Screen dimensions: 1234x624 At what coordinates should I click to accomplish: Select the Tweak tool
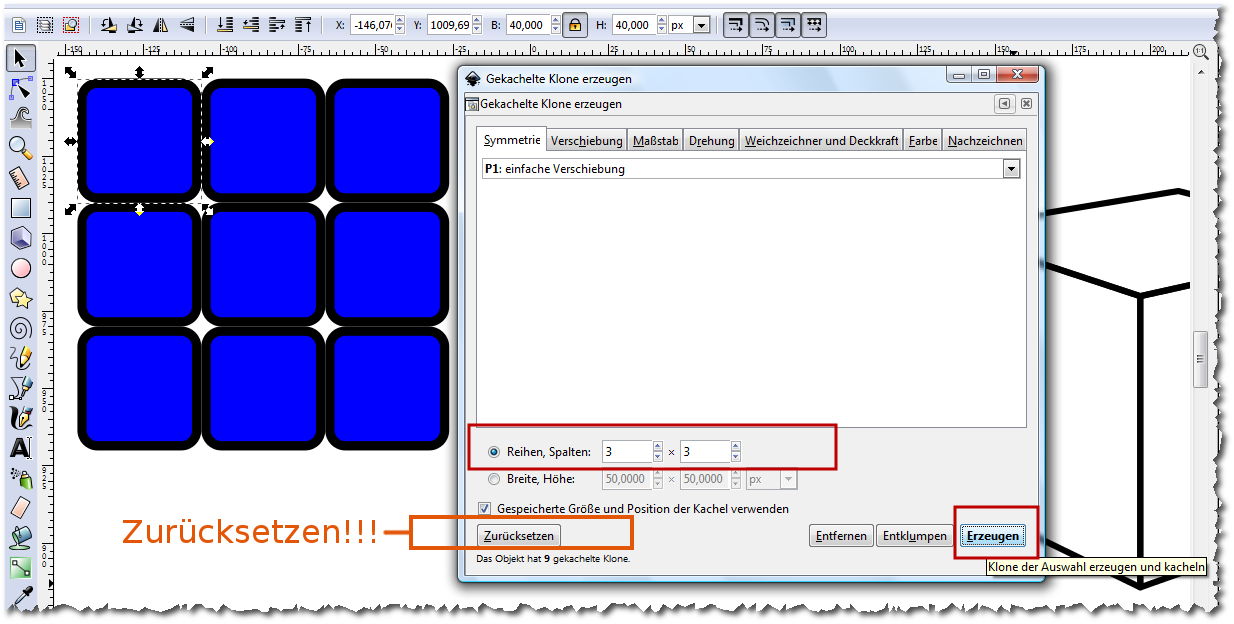point(20,118)
